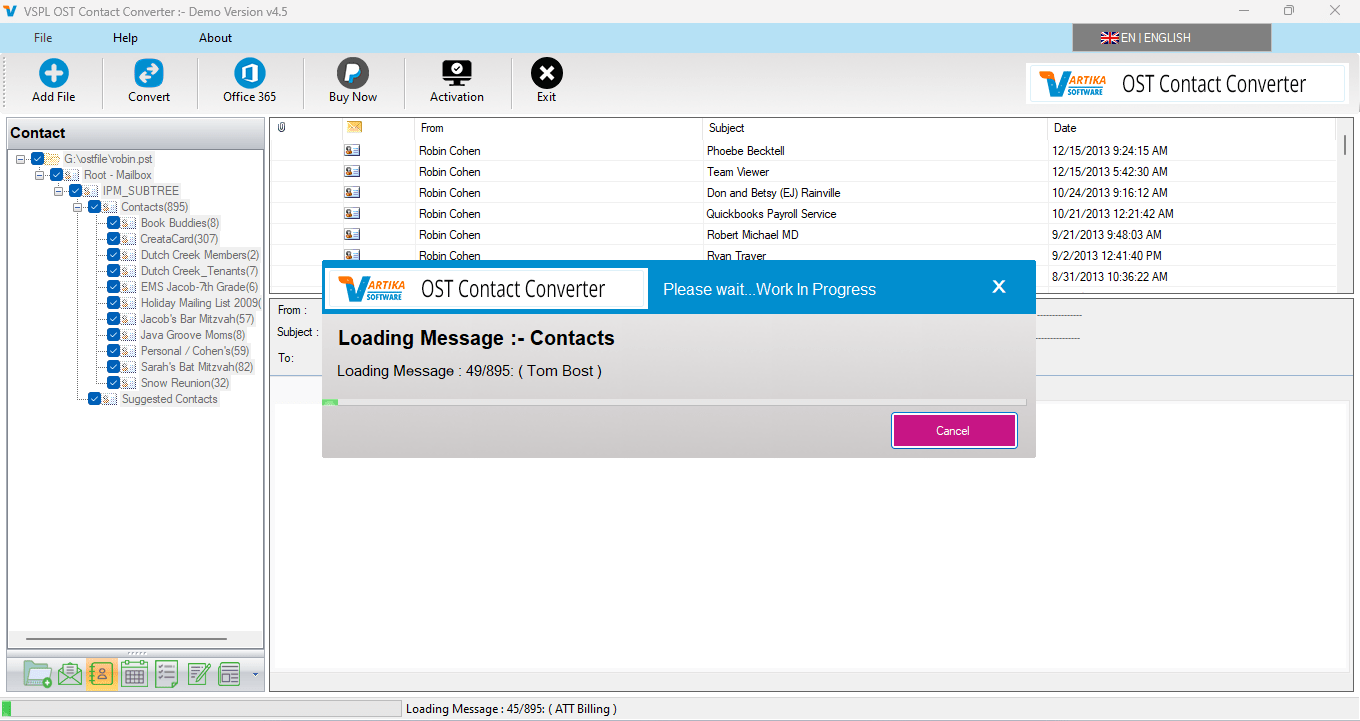Click the add folder icon in bottom navigation bar
Viewport: 1360px width, 721px height.
click(x=38, y=674)
